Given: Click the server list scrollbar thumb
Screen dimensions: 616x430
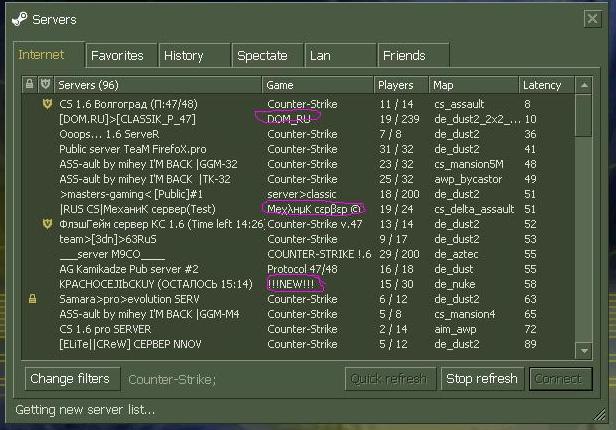Looking at the screenshot, I should (584, 115).
